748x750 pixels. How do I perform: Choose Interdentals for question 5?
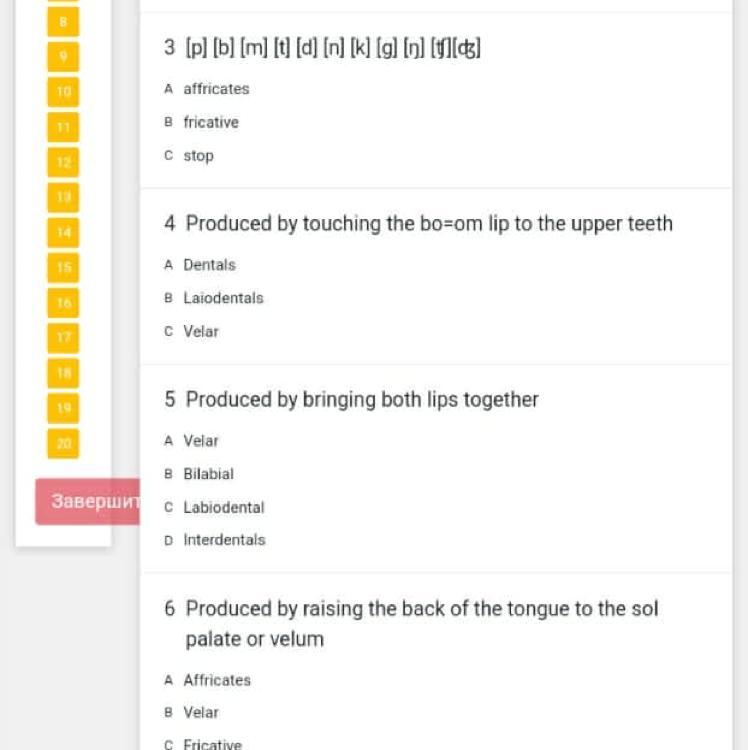224,540
